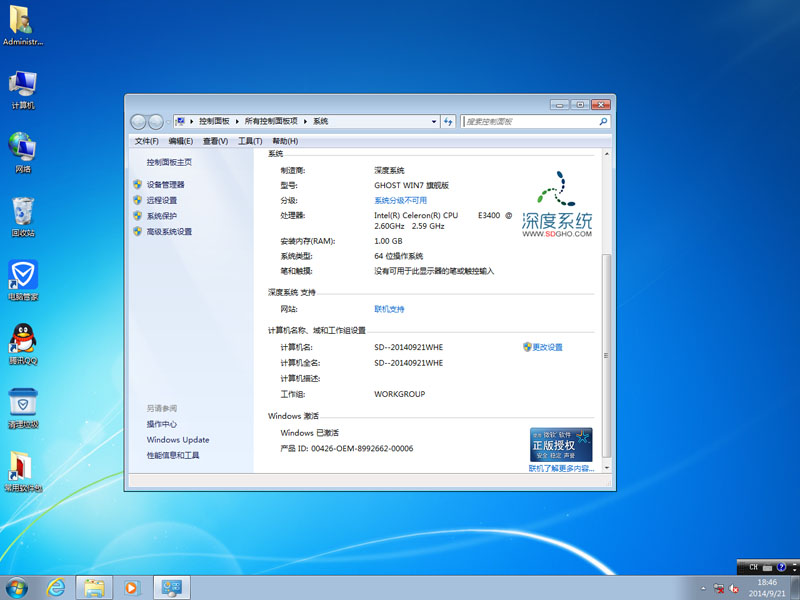
Task: Click the language bar help icon
Action: (781, 567)
